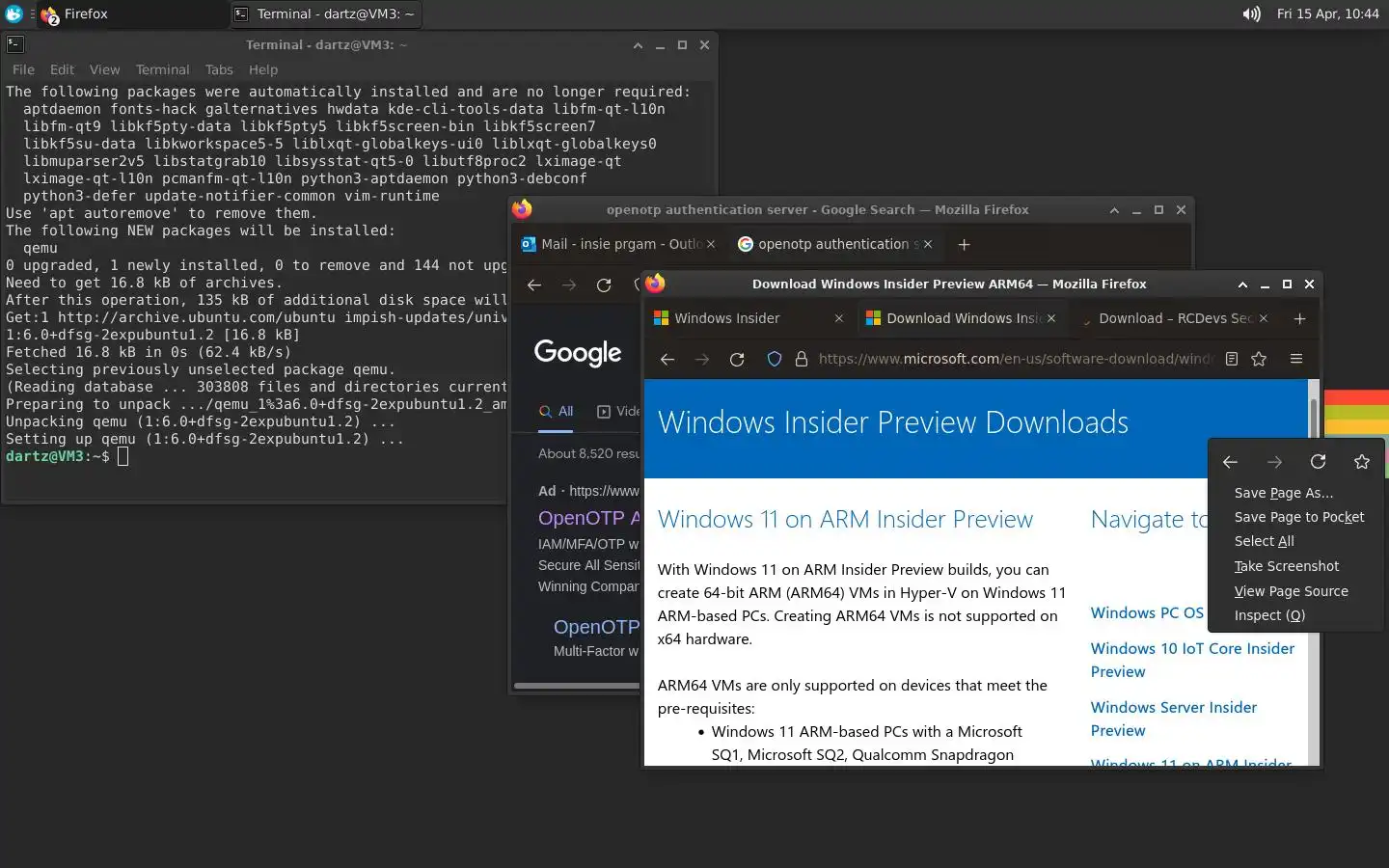Open the Xfce applications menu icon
Image resolution: width=1389 pixels, height=868 pixels.
click(14, 14)
